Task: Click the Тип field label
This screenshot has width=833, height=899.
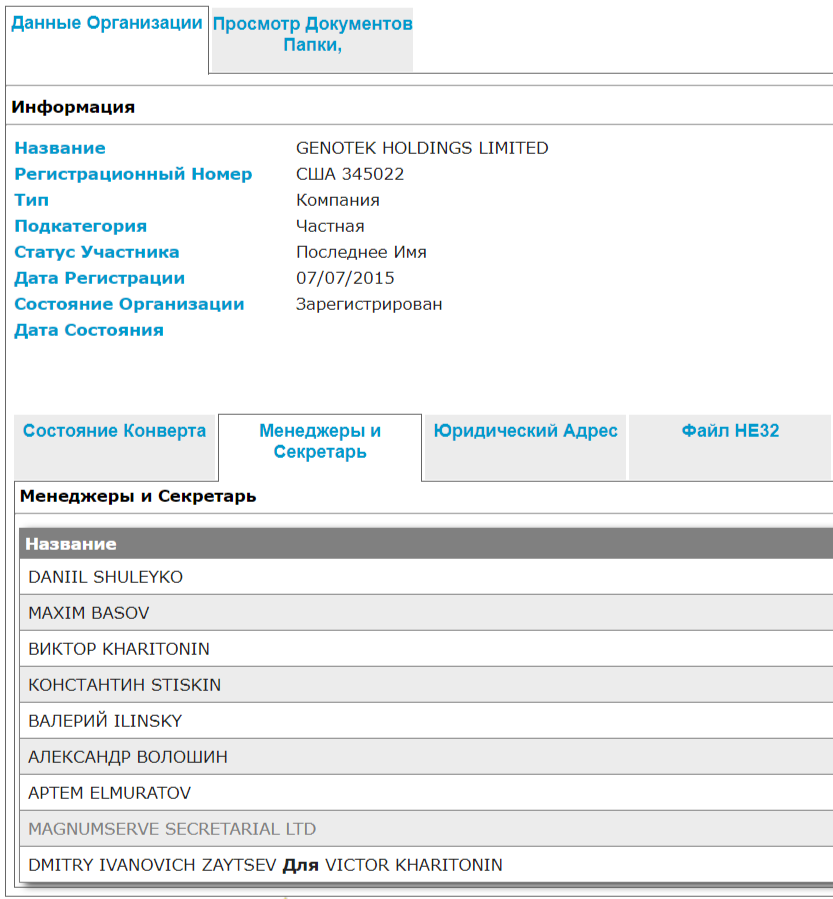Action: 32,200
